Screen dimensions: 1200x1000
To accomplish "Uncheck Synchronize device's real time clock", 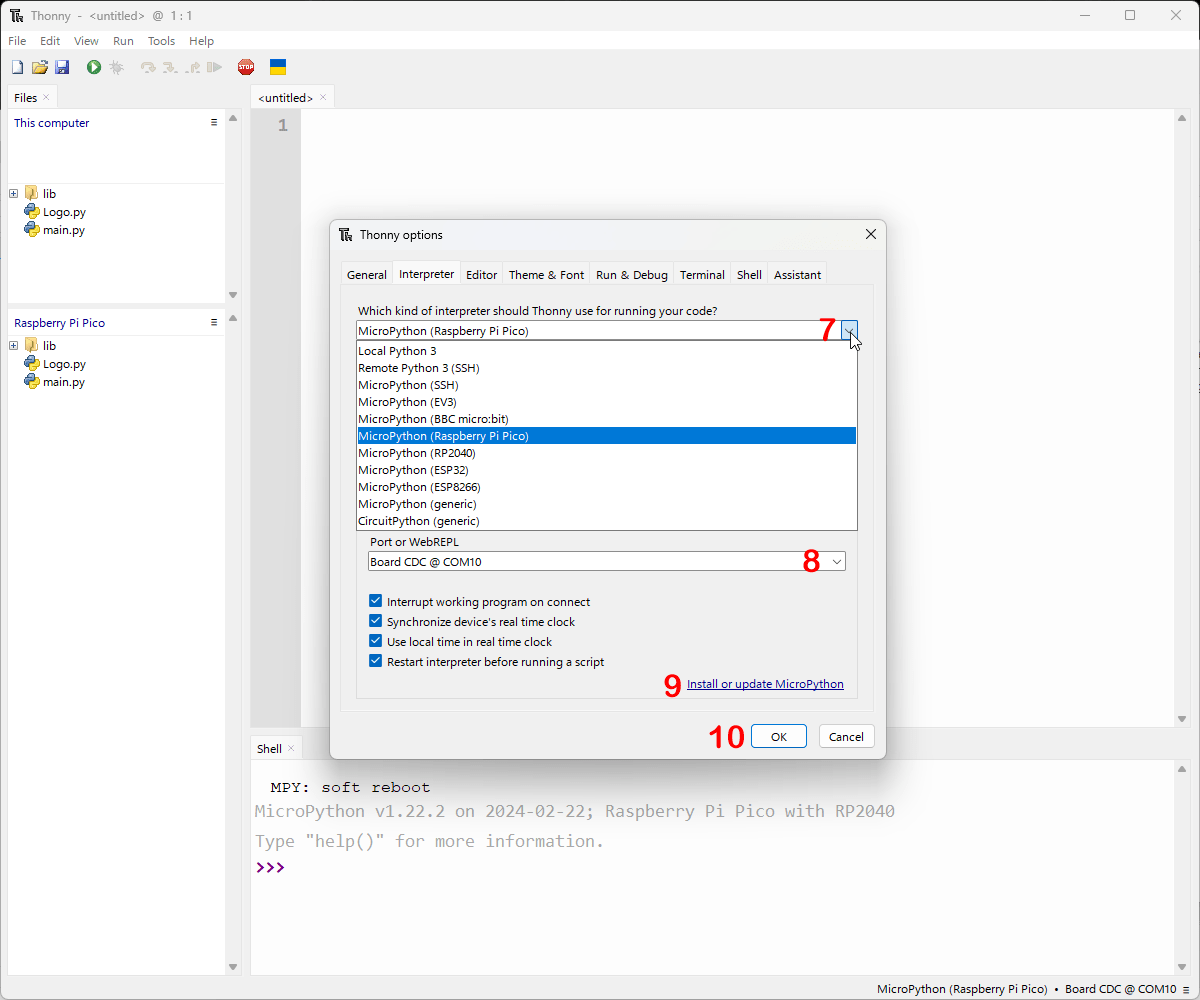I will [x=375, y=620].
